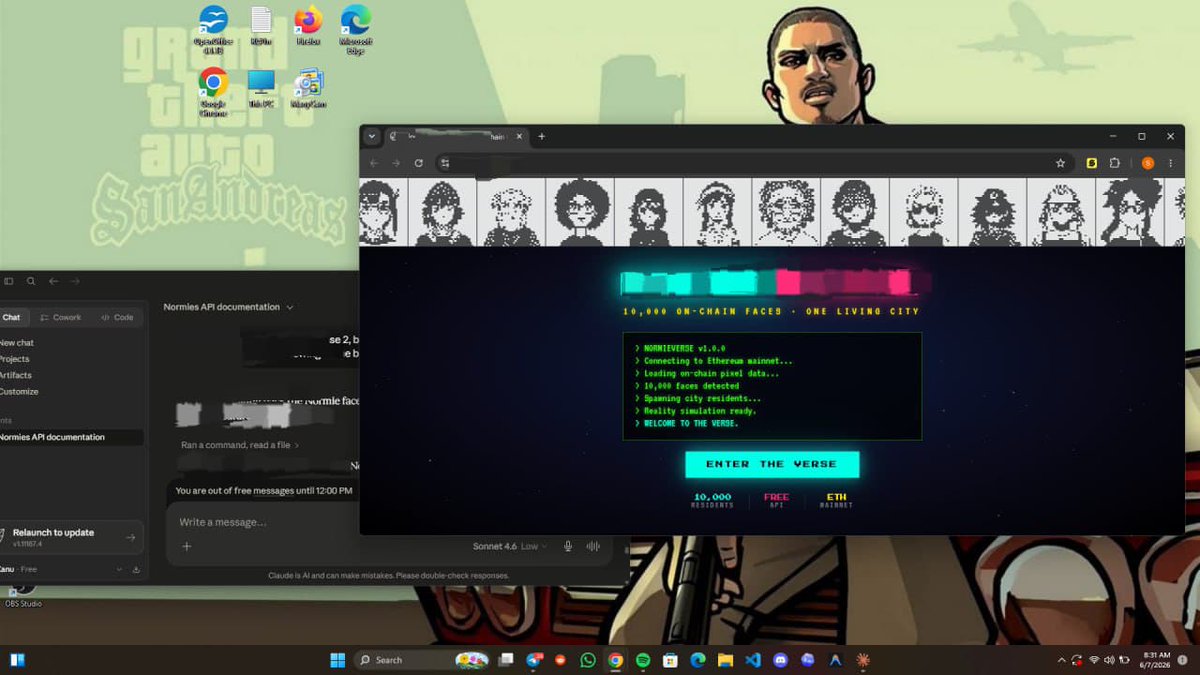This screenshot has width=1200, height=675.
Task: Open Discord from the taskbar
Action: tap(781, 660)
